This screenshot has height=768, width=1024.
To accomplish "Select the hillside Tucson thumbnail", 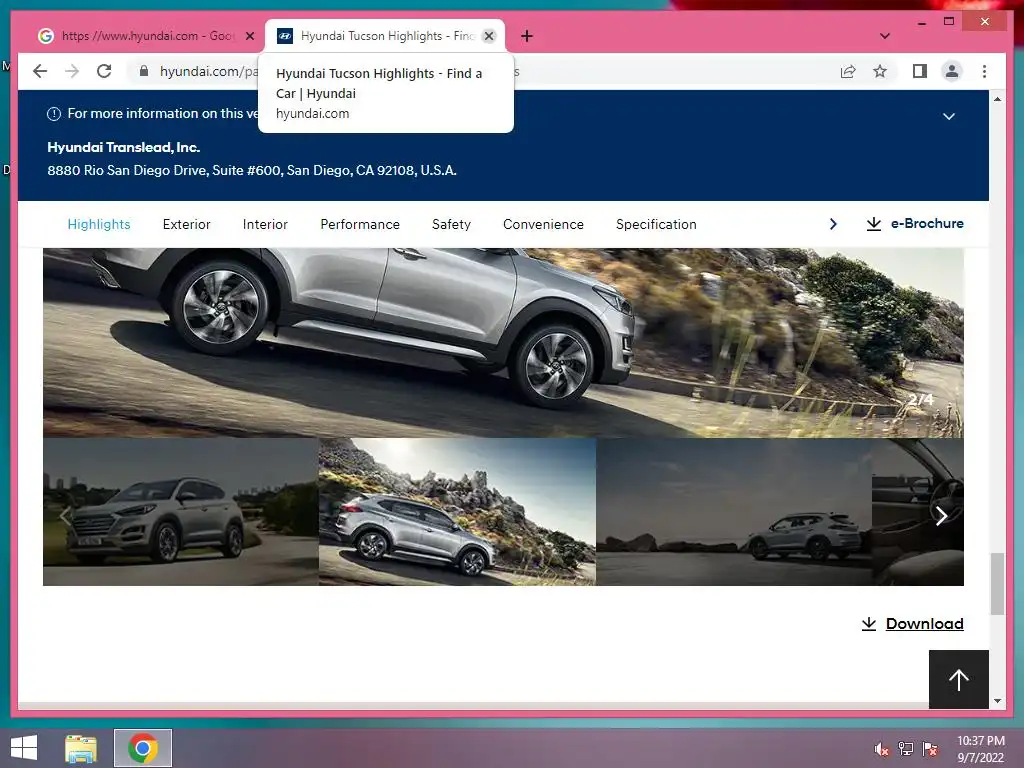I will pyautogui.click(x=457, y=511).
